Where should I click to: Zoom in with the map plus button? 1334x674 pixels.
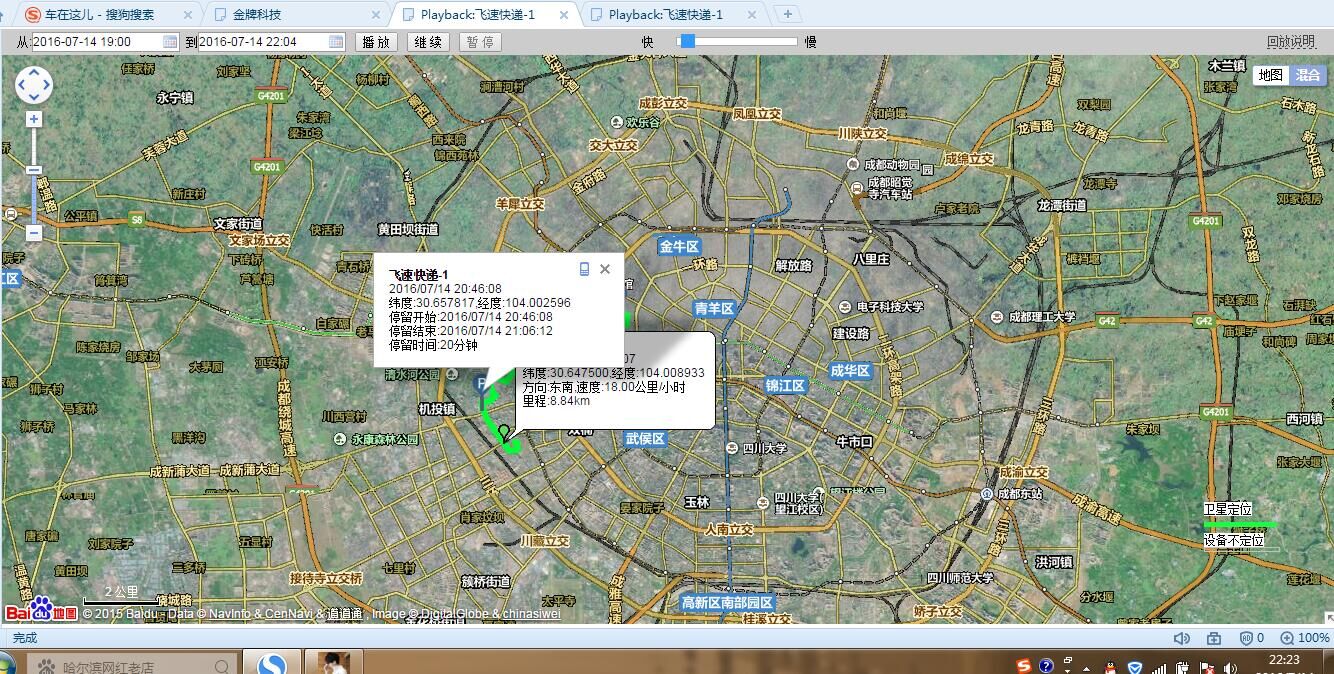pos(34,119)
